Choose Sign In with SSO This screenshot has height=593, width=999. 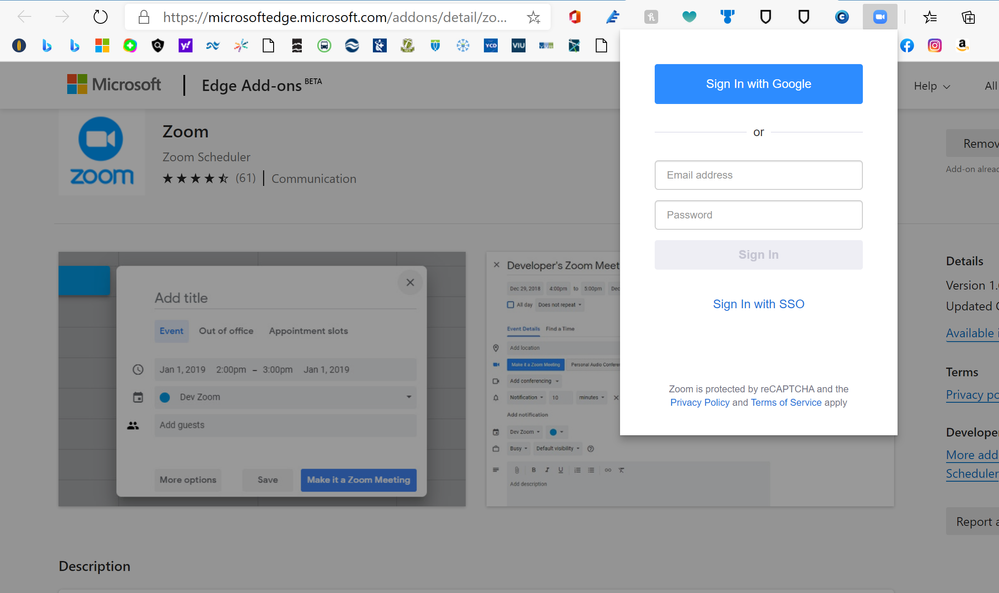(758, 304)
